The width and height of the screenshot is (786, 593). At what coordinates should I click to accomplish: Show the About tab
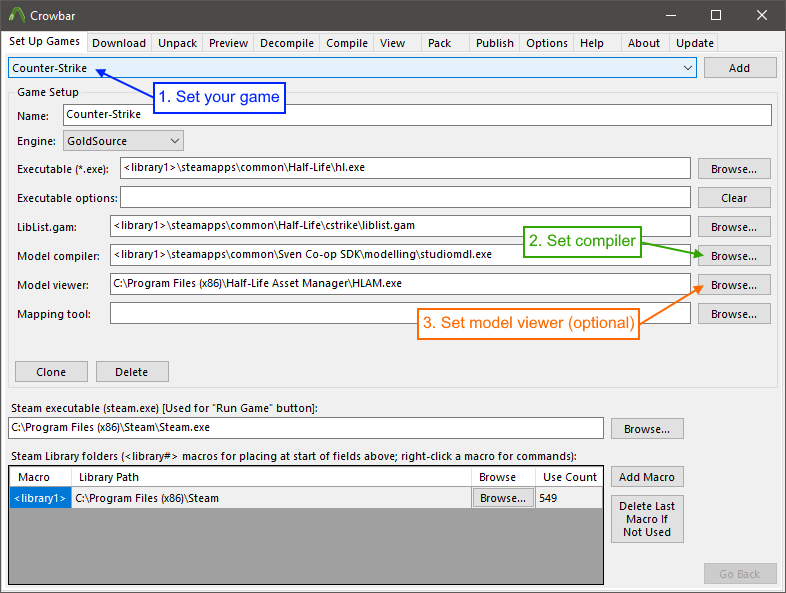tap(644, 43)
